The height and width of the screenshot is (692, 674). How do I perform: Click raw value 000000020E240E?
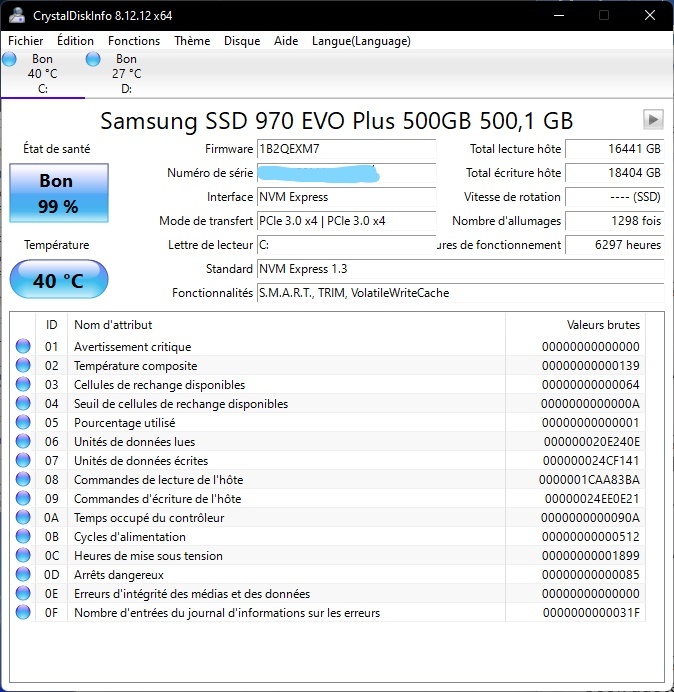pos(591,442)
